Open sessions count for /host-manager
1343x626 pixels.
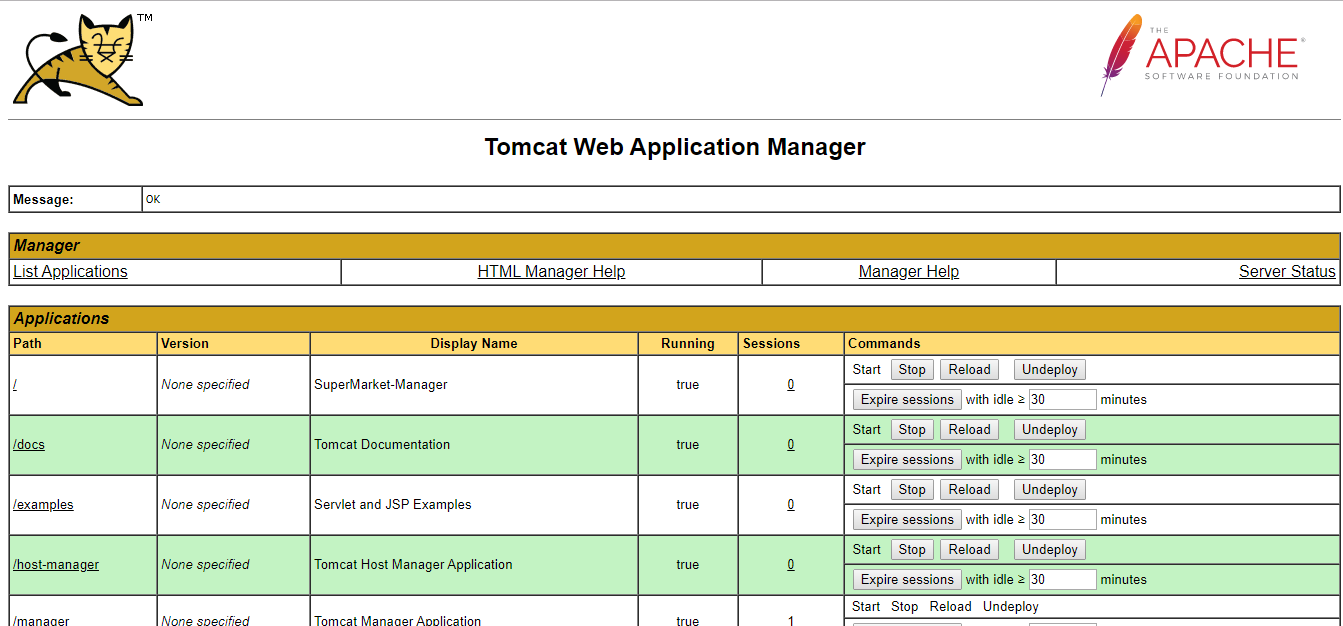tap(791, 565)
